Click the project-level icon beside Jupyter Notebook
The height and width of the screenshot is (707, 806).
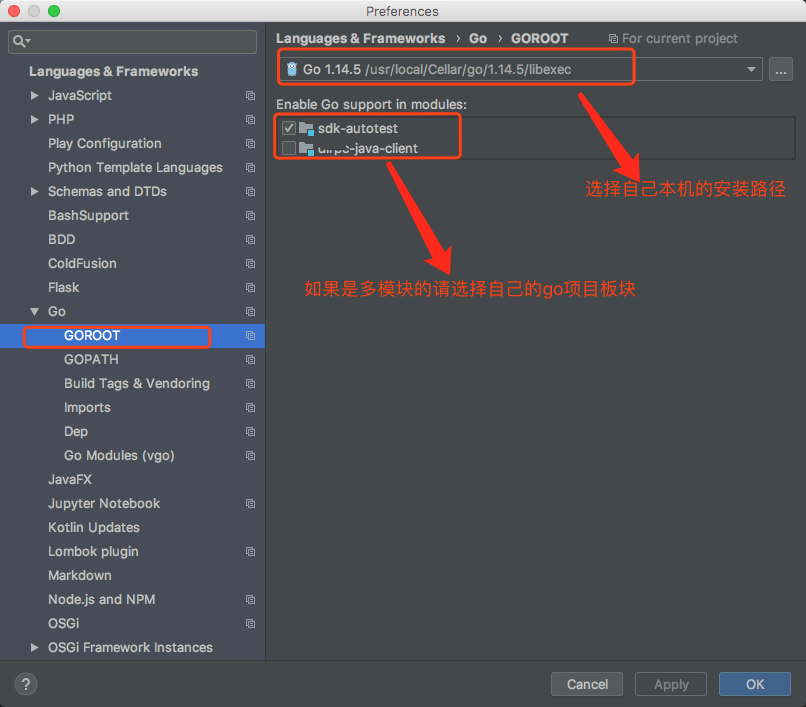pos(250,503)
